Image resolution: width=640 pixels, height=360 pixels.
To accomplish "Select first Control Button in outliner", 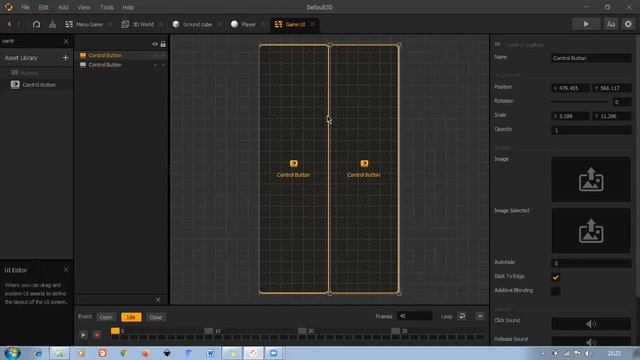I will tap(105, 55).
